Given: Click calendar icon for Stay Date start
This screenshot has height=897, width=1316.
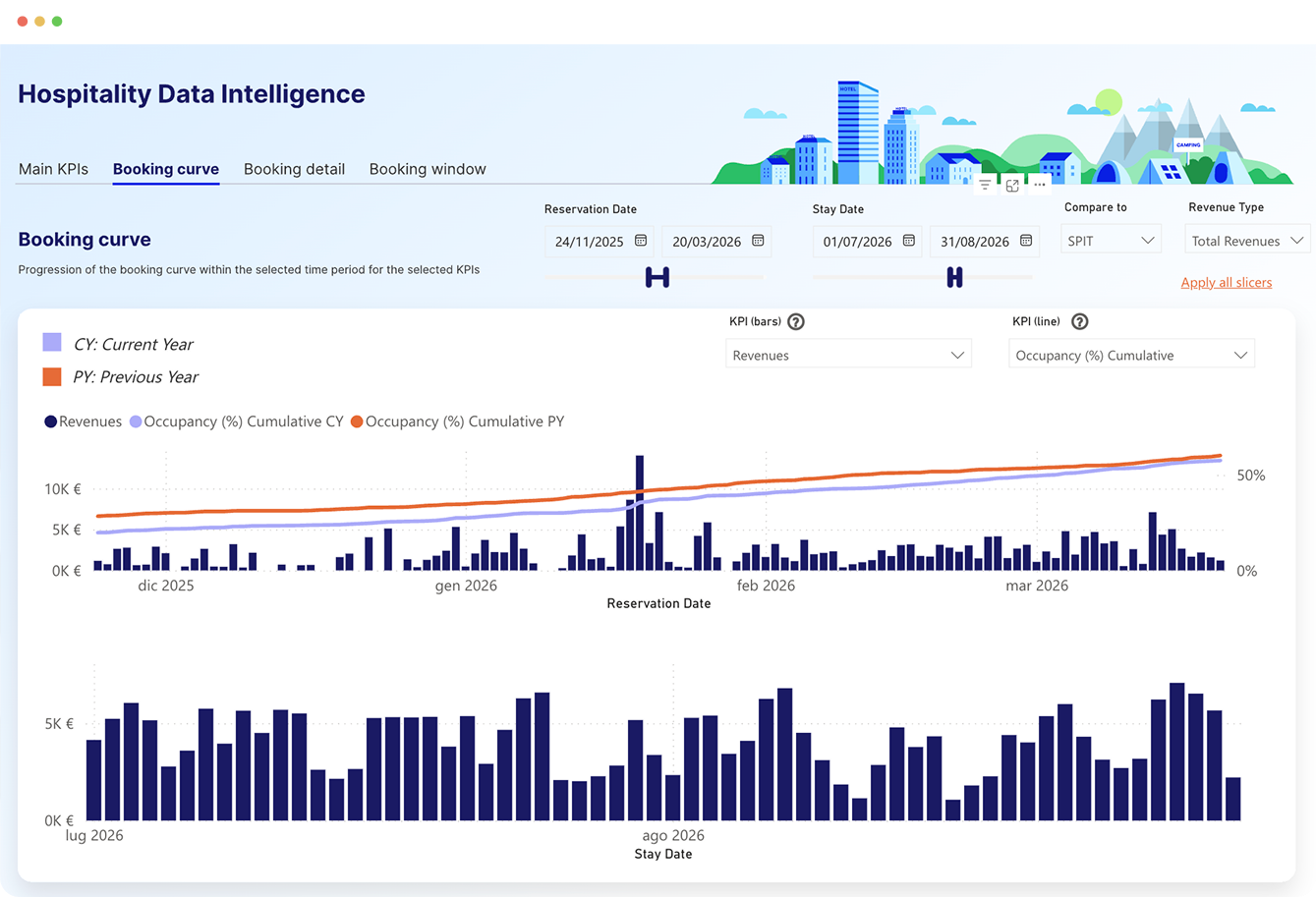Looking at the screenshot, I should [909, 241].
